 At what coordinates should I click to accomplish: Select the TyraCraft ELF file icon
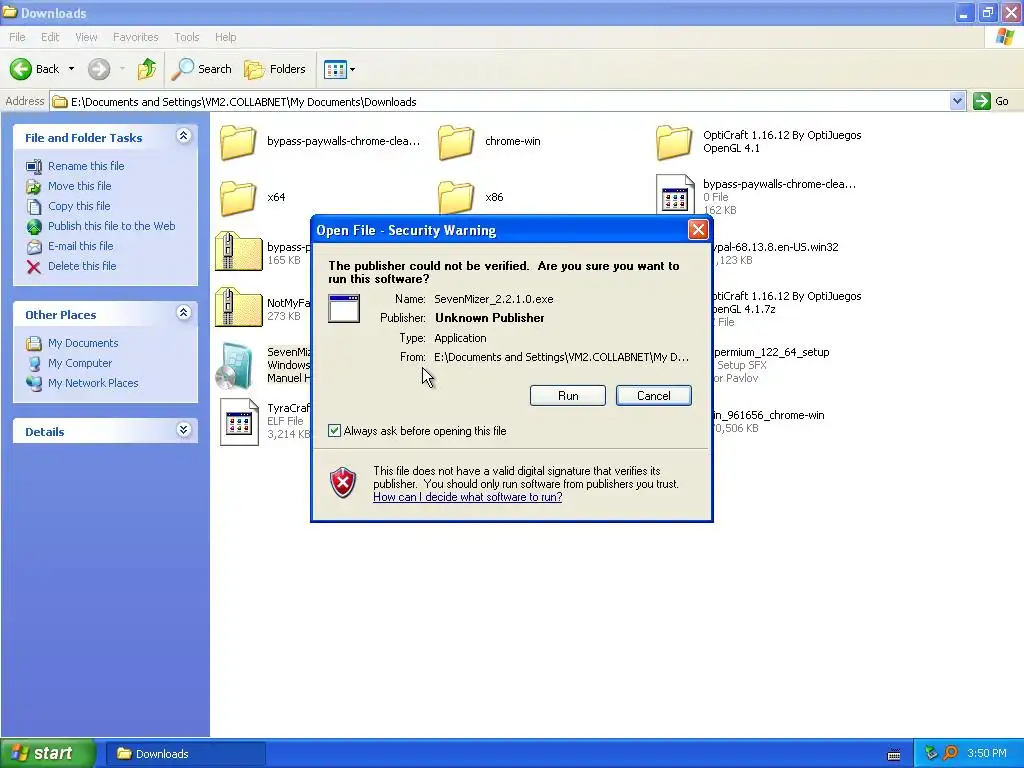click(x=239, y=422)
